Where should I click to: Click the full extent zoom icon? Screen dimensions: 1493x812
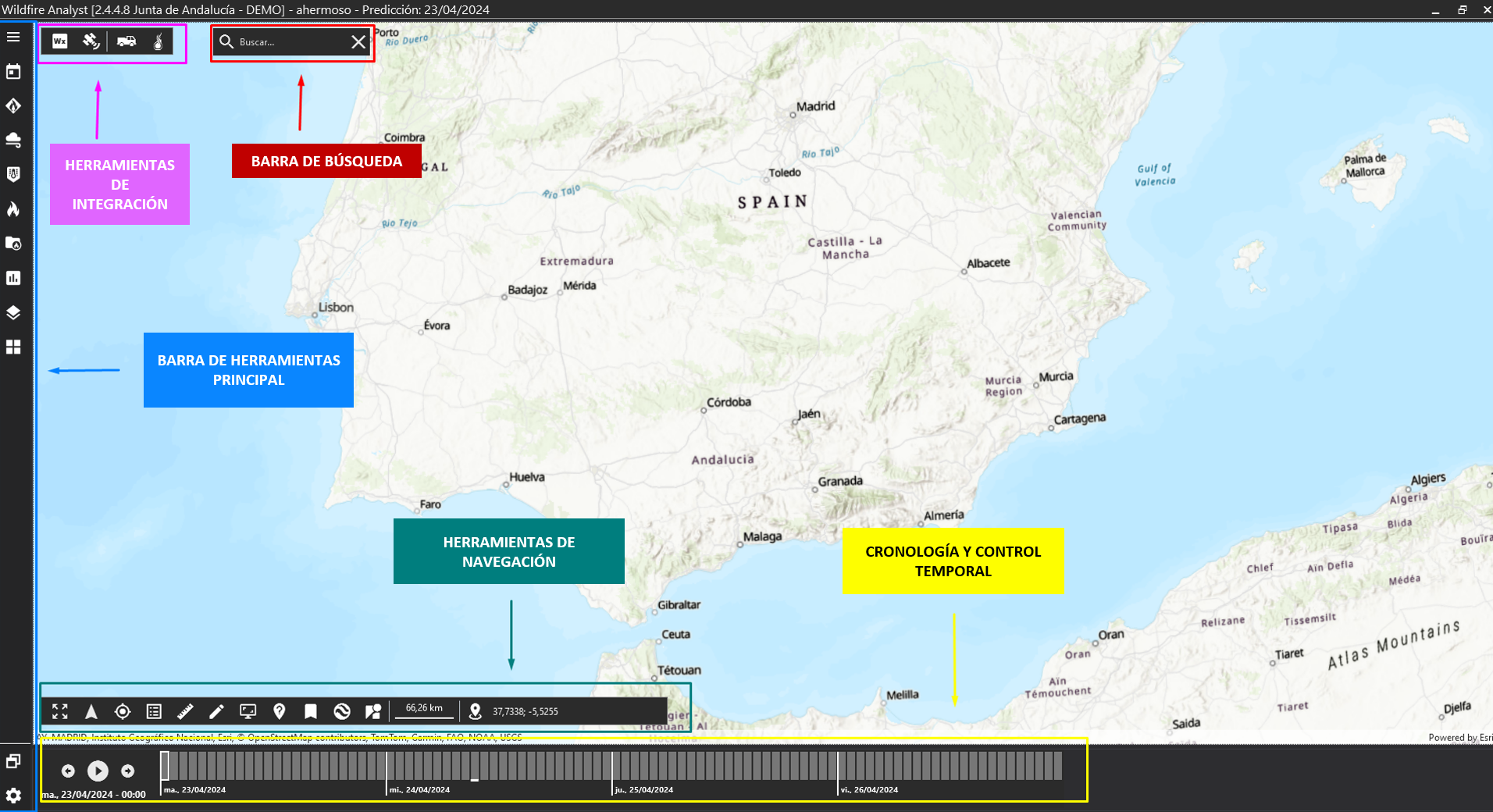pyautogui.click(x=60, y=711)
